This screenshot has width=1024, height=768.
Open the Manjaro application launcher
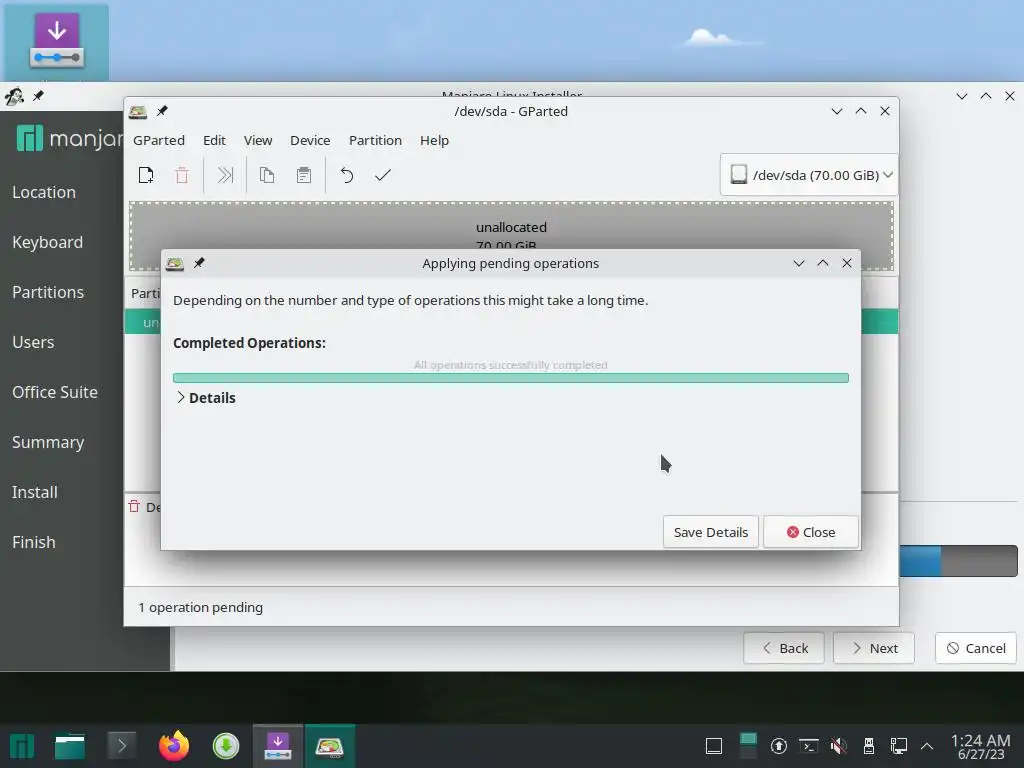[x=22, y=746]
